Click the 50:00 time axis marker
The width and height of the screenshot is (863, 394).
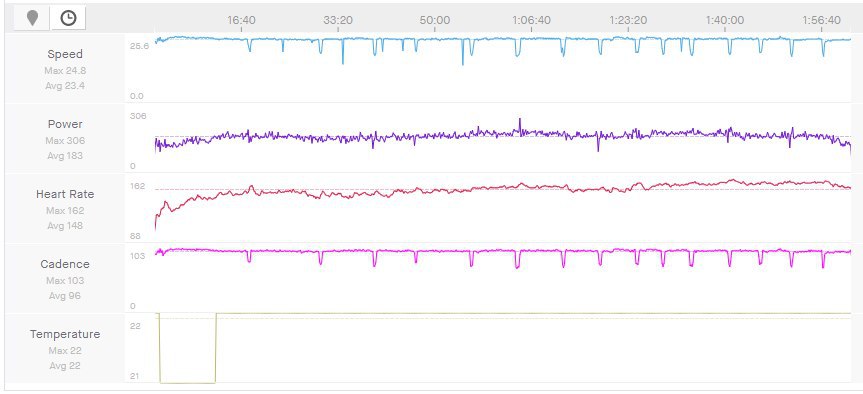(x=435, y=20)
